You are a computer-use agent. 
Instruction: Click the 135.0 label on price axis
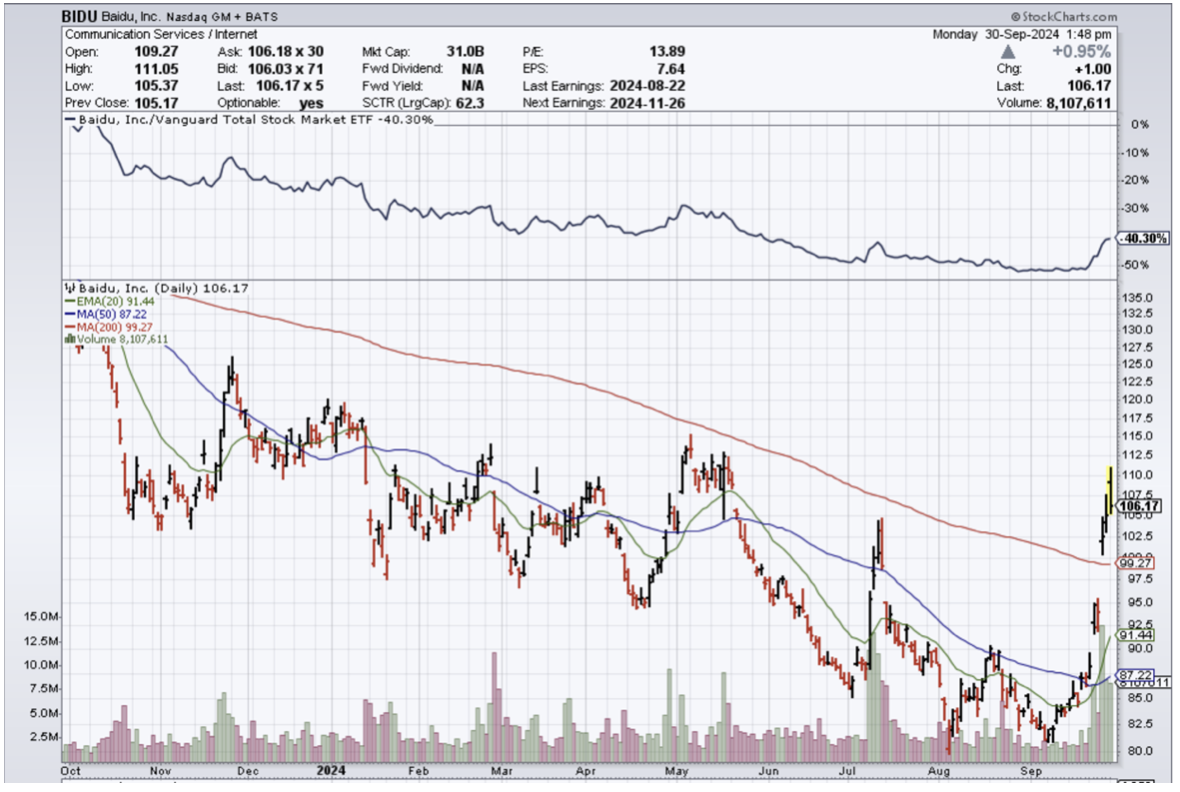point(1139,298)
